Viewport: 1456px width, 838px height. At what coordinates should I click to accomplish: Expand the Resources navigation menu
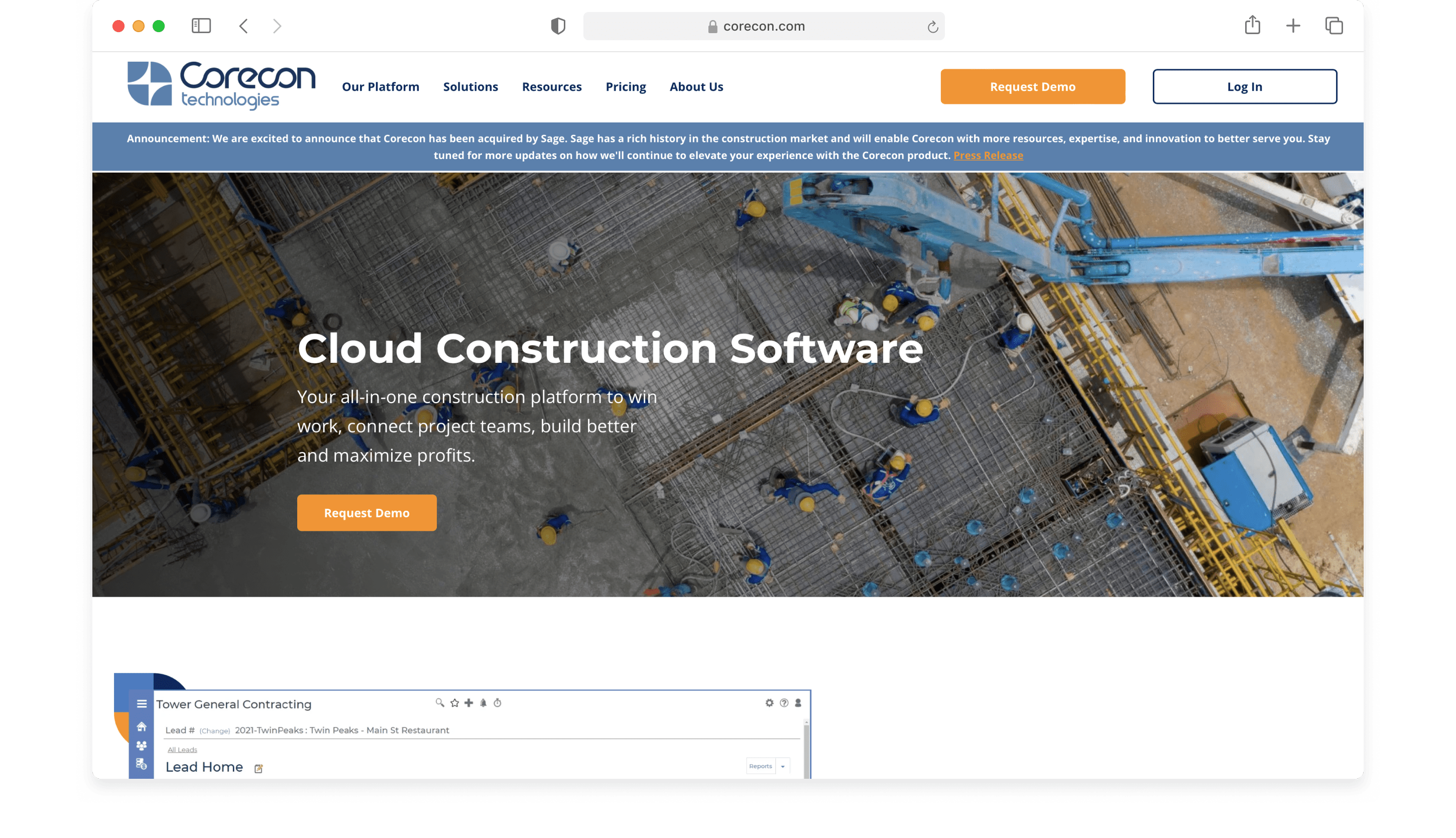(x=552, y=87)
